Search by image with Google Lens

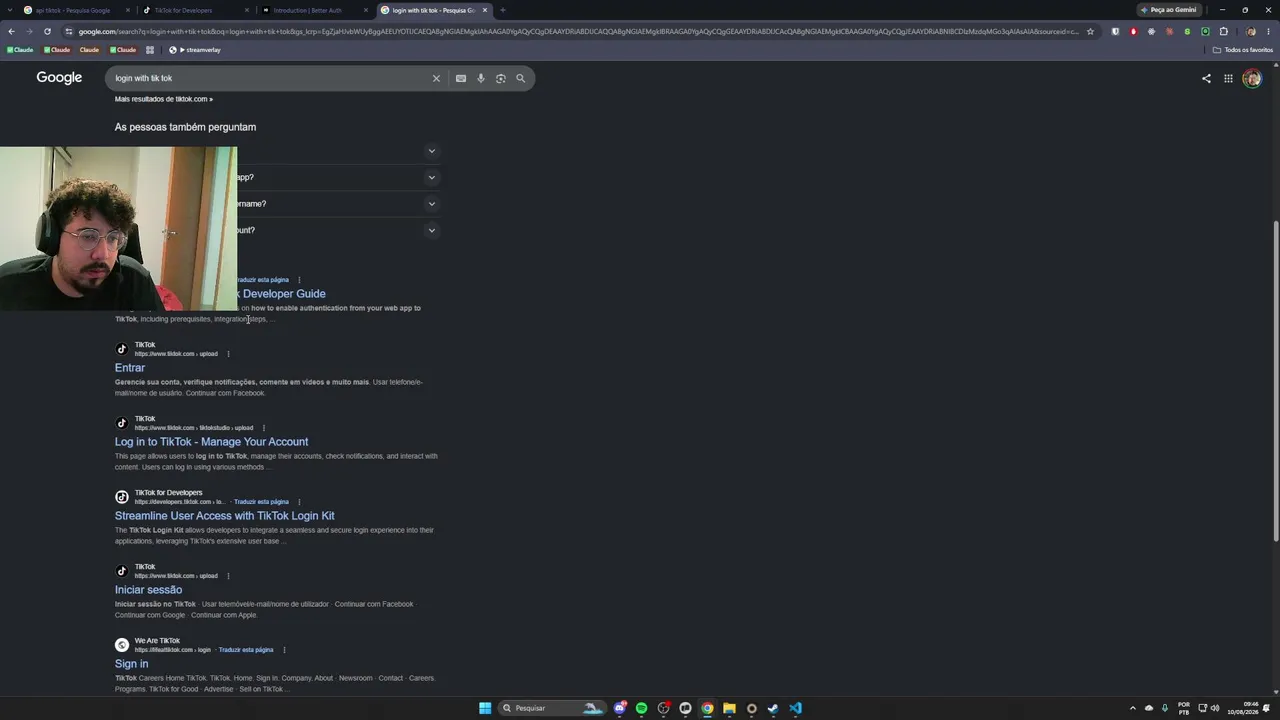(501, 78)
